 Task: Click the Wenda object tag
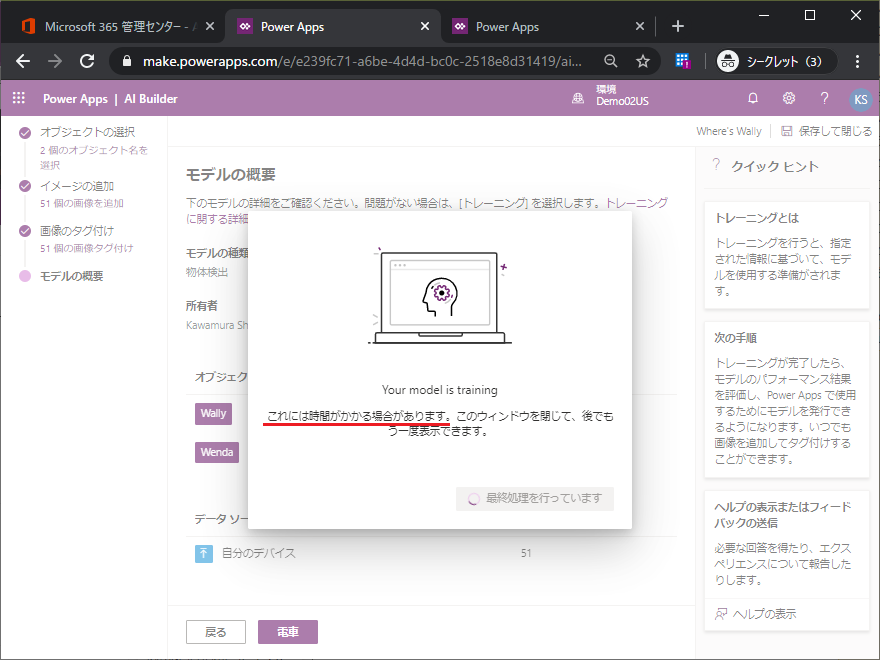click(x=217, y=452)
